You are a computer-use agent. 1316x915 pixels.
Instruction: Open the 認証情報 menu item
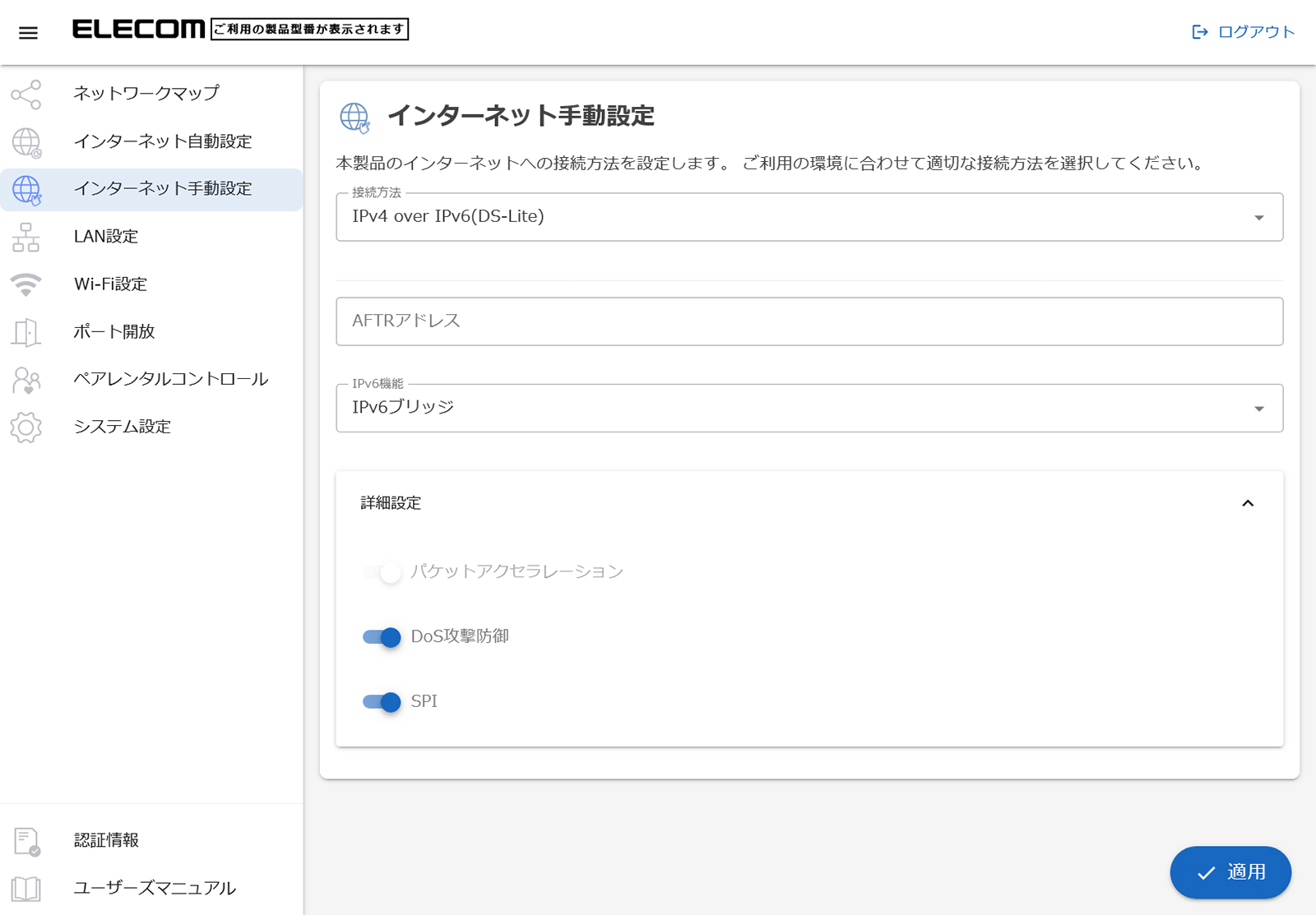tap(106, 840)
